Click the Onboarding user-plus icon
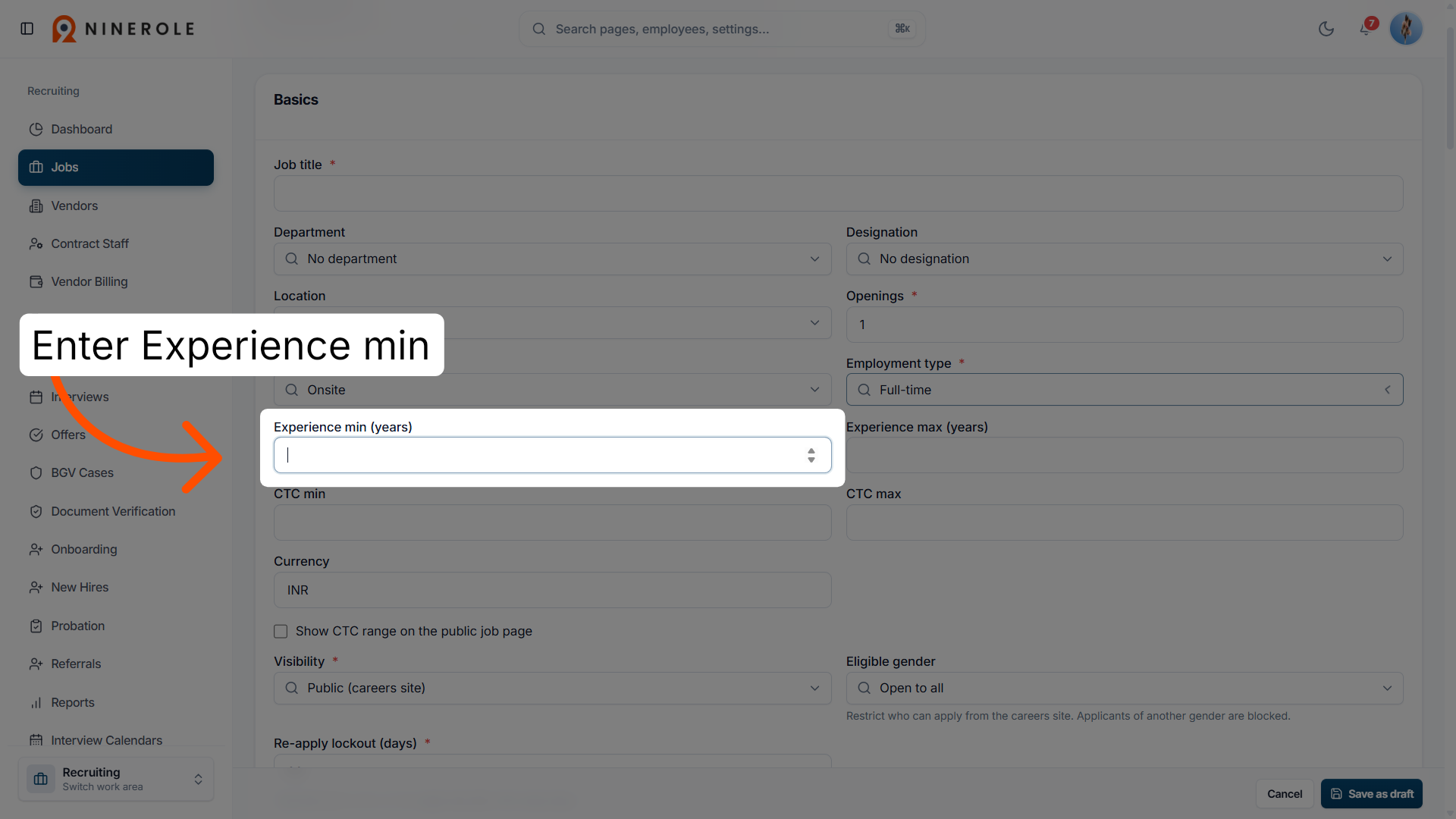 coord(36,549)
